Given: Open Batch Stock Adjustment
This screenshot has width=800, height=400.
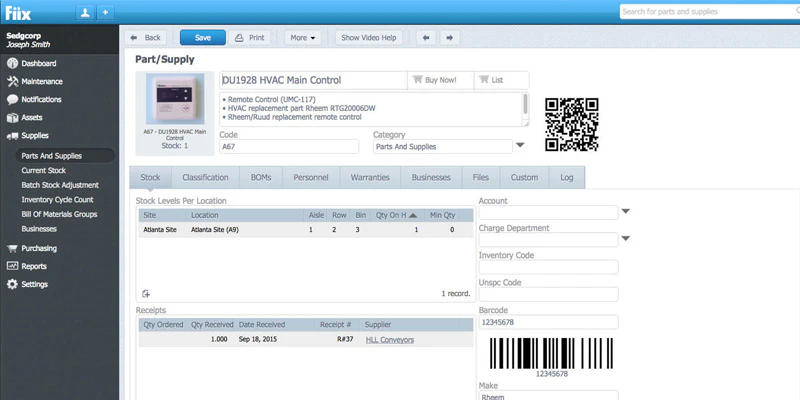Looking at the screenshot, I should point(60,185).
